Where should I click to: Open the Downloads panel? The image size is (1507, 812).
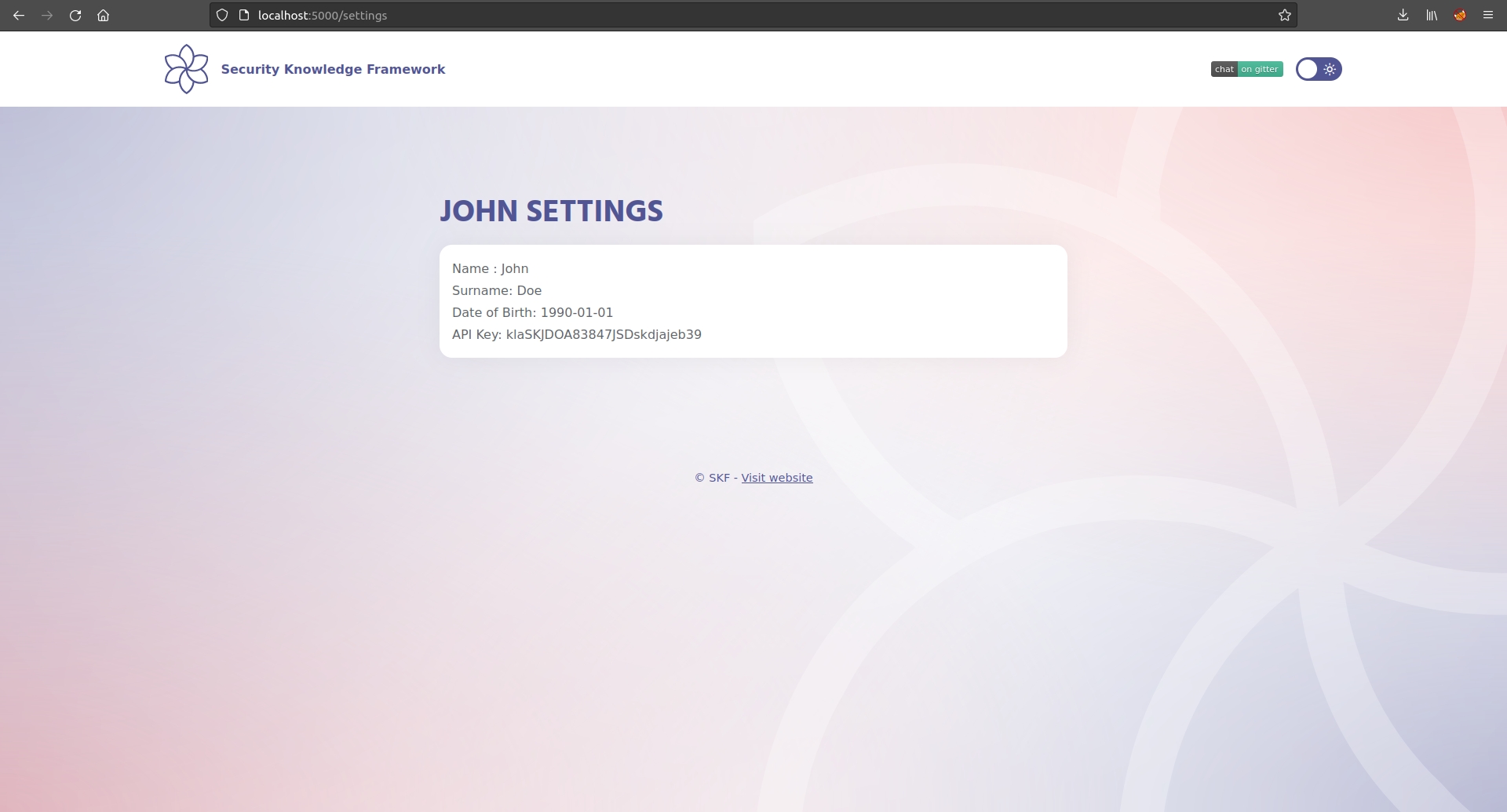(x=1403, y=16)
